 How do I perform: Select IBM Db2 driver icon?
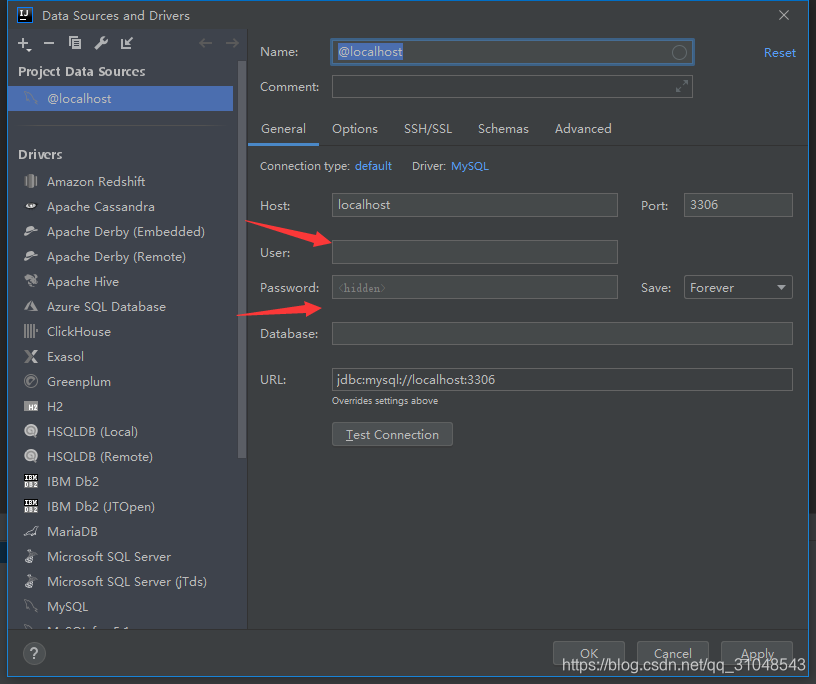coord(31,481)
